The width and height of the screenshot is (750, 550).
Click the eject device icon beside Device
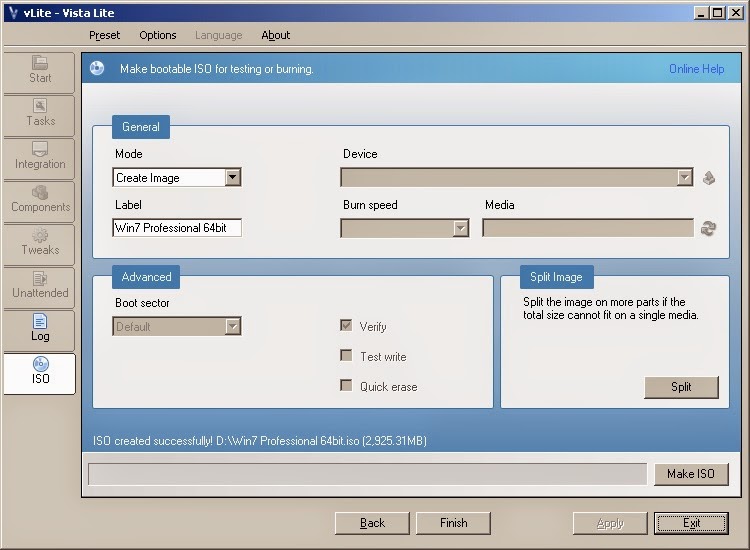click(x=709, y=178)
